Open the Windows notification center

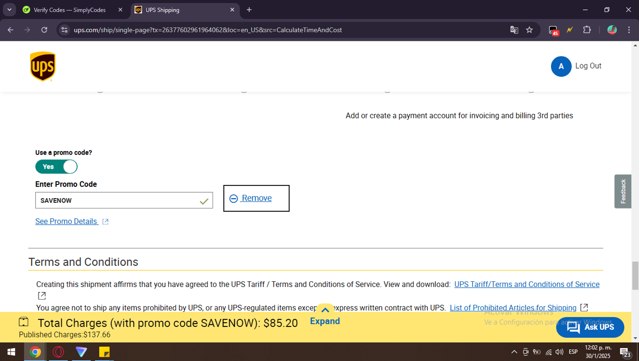(625, 352)
